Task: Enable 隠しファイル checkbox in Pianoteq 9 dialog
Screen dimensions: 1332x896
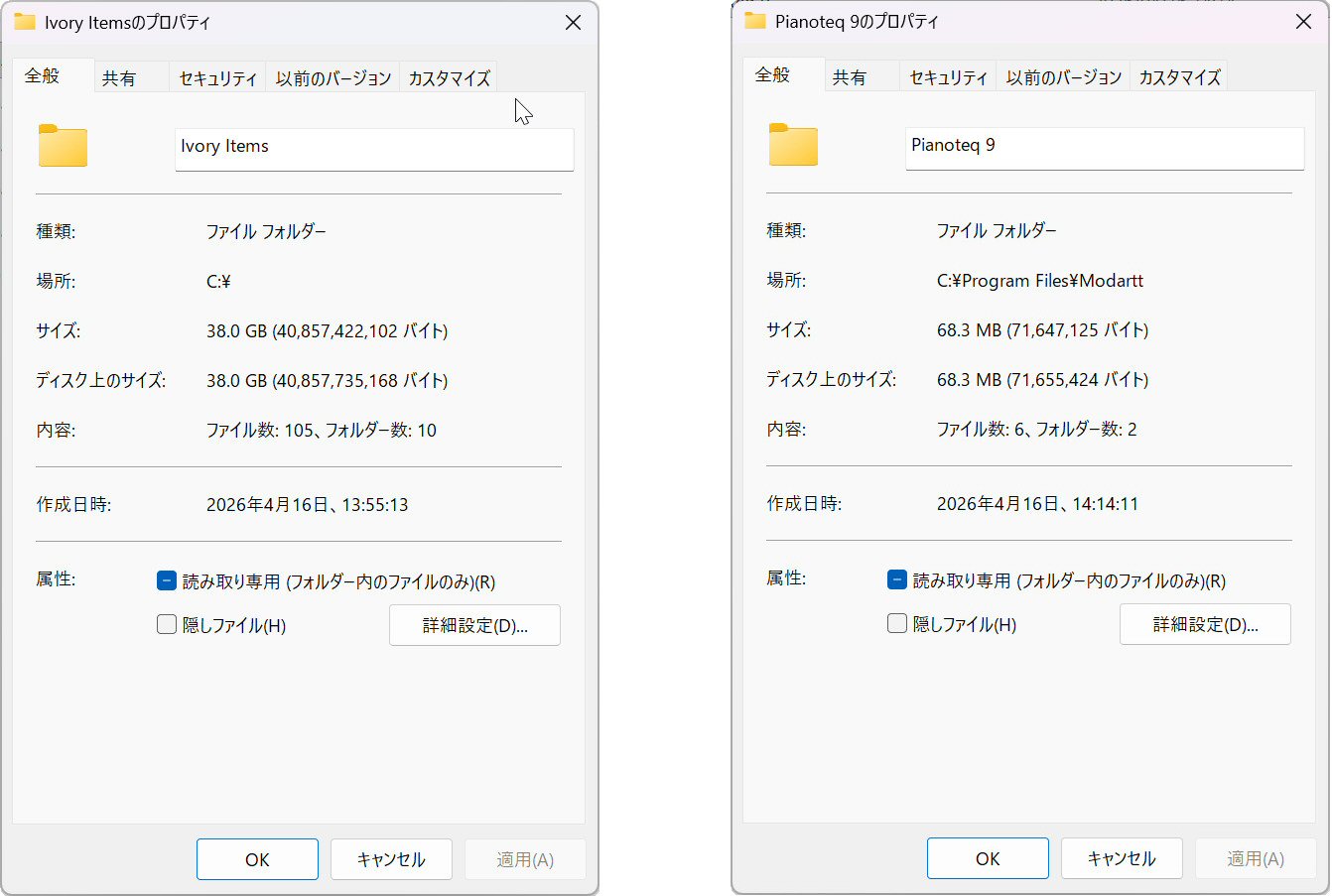Action: [x=897, y=624]
